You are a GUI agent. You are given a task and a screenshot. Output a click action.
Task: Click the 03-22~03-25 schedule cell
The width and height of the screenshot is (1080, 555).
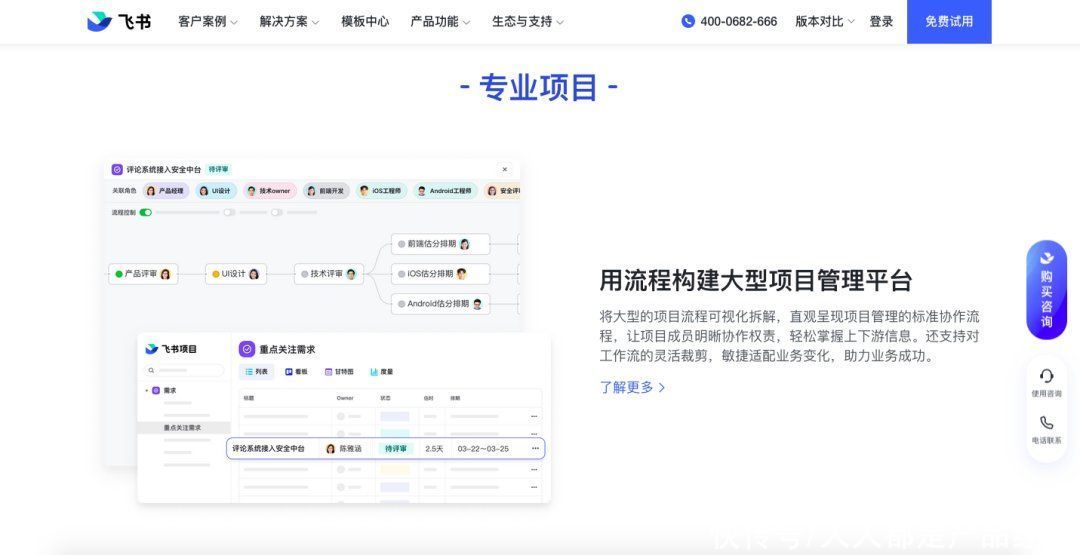click(483, 449)
